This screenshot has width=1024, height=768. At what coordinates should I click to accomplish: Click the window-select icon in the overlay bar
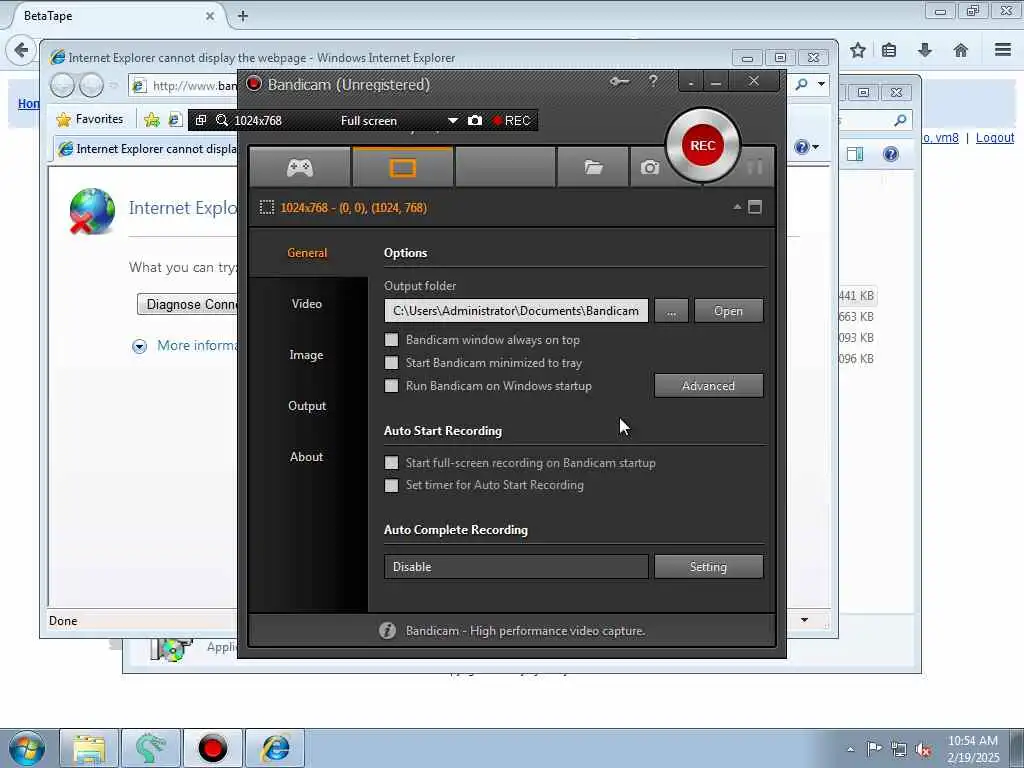tap(201, 120)
